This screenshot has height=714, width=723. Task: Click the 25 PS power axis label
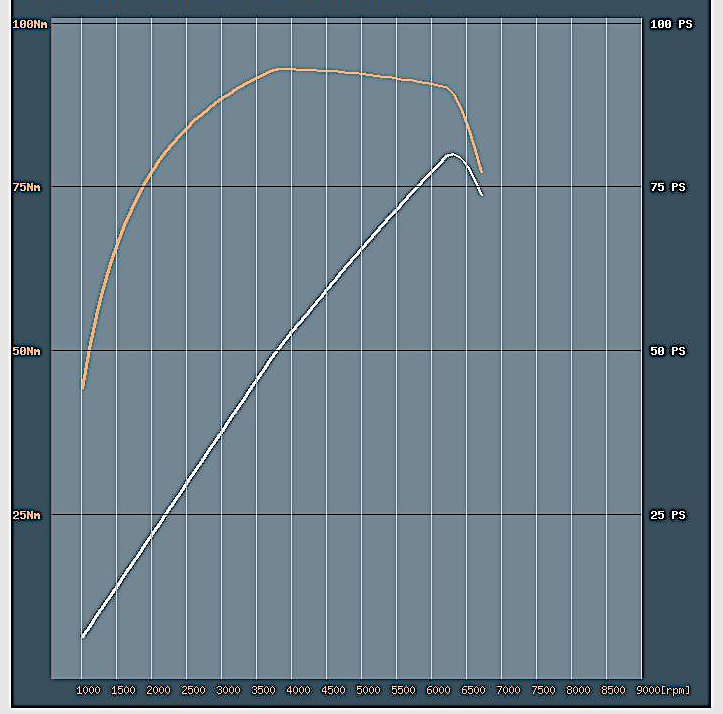[668, 515]
